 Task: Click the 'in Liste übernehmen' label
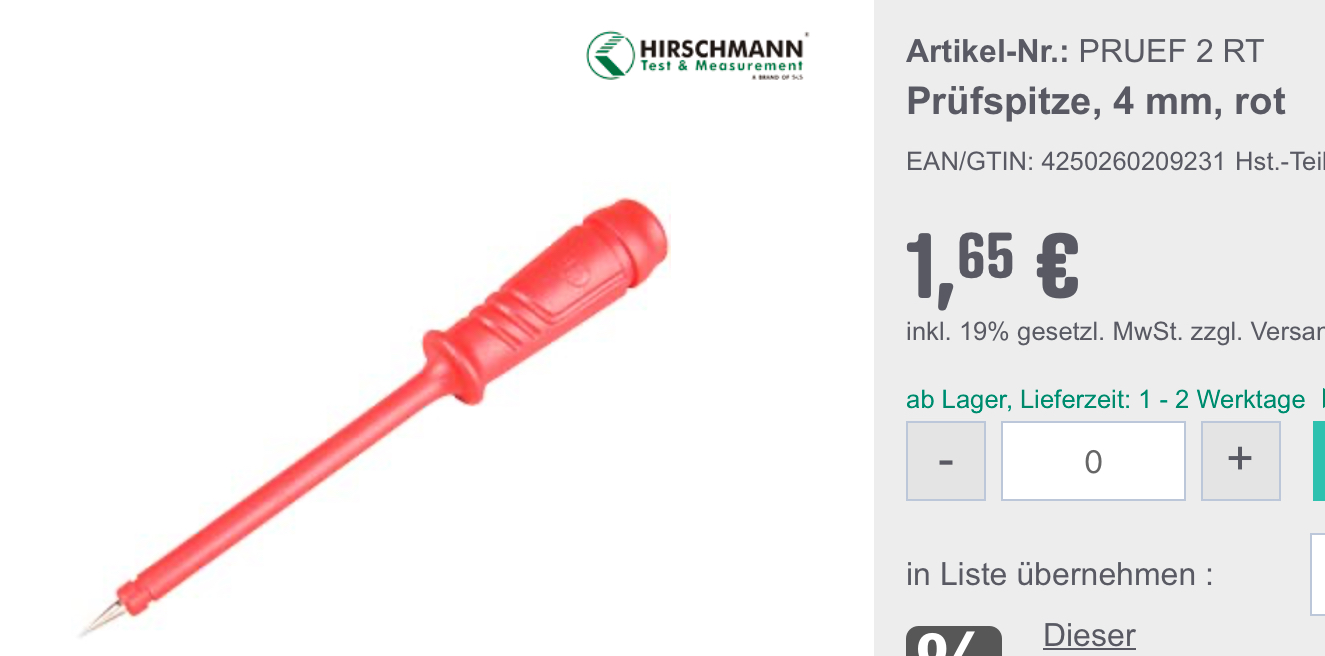click(1060, 575)
